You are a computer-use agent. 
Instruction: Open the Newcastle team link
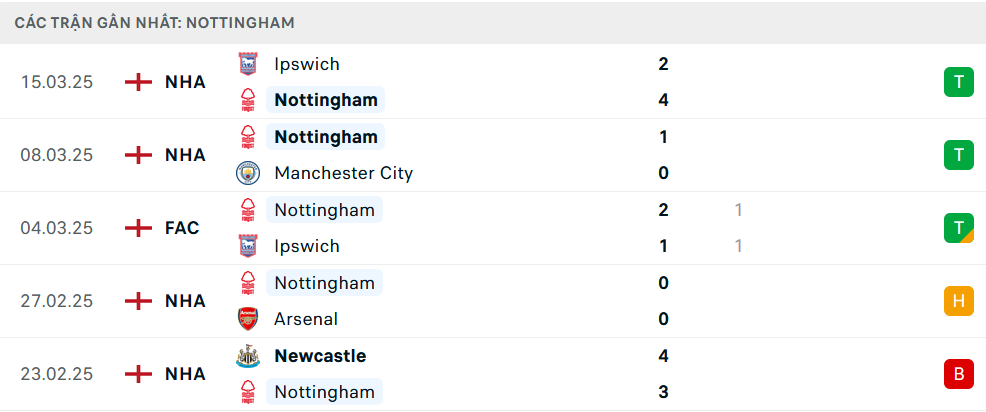[320, 356]
